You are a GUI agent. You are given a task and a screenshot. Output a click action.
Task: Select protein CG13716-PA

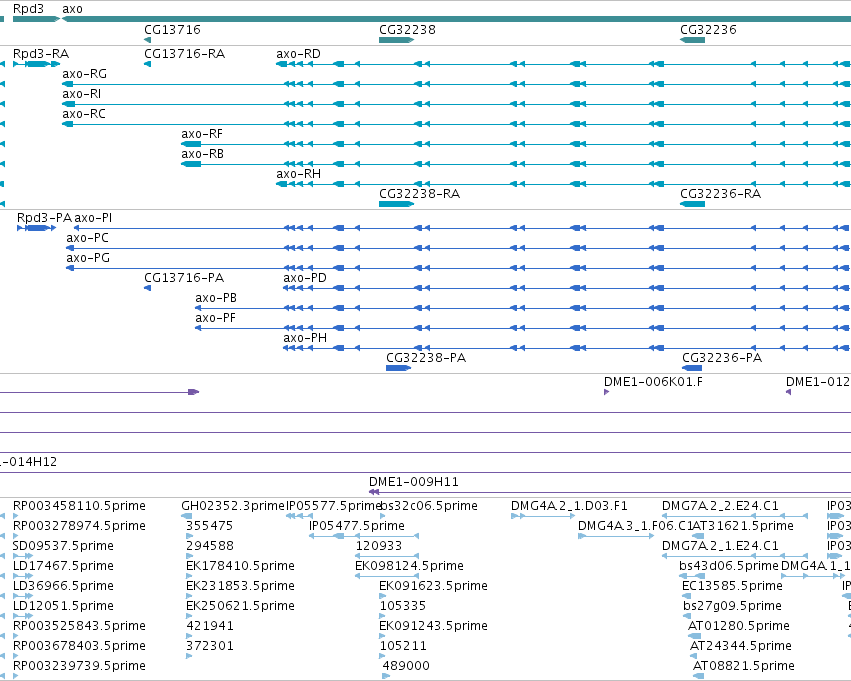coord(184,278)
